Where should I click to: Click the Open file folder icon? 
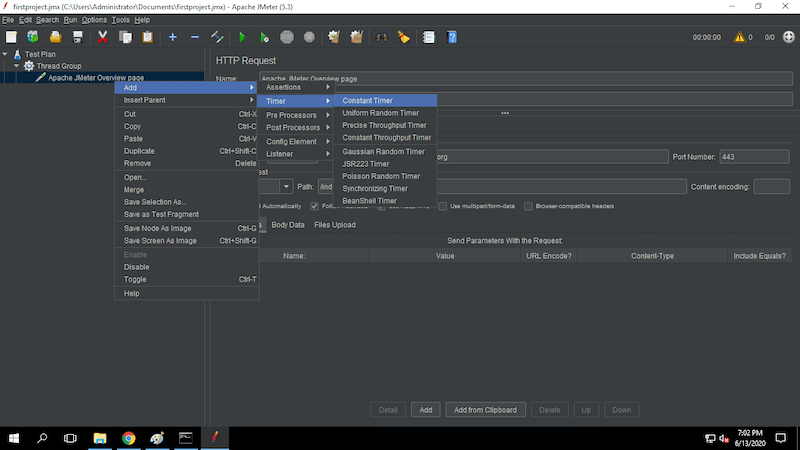[55, 37]
